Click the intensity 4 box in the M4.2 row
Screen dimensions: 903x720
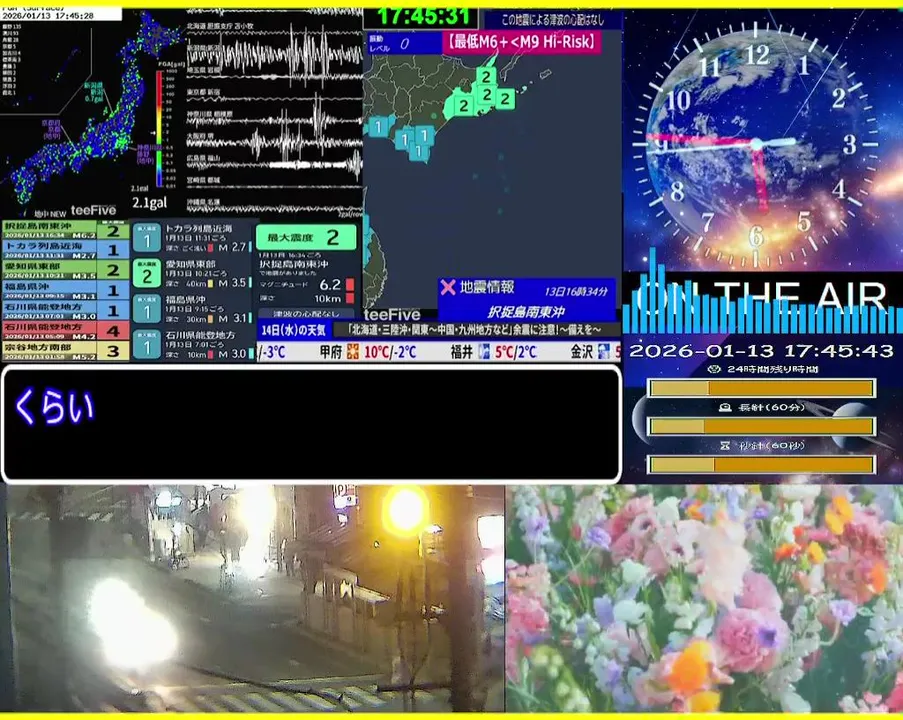point(113,331)
